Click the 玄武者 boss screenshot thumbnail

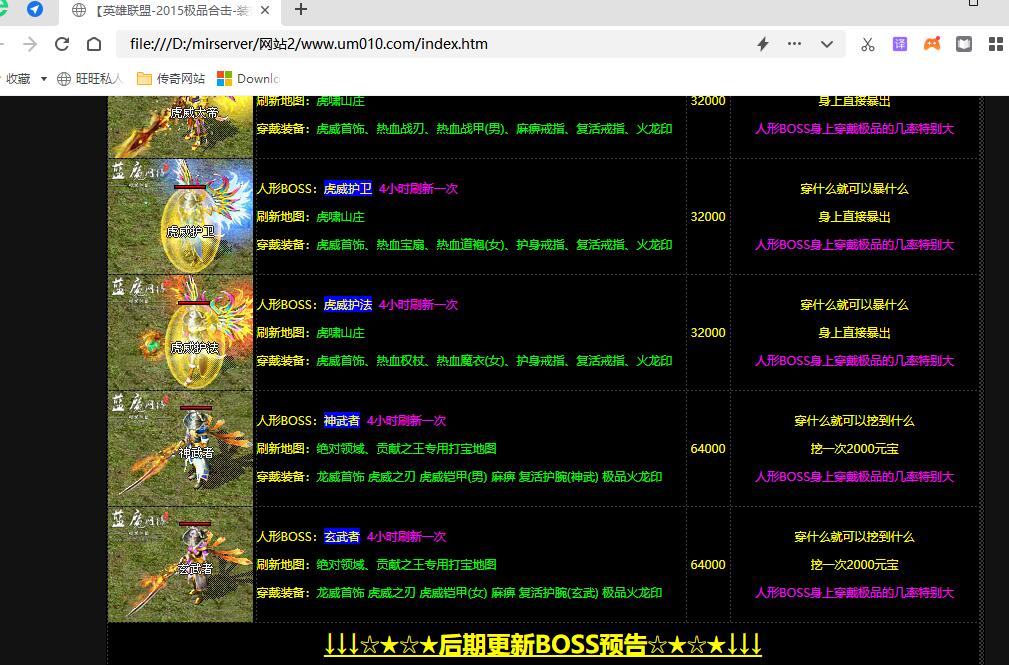[181, 565]
